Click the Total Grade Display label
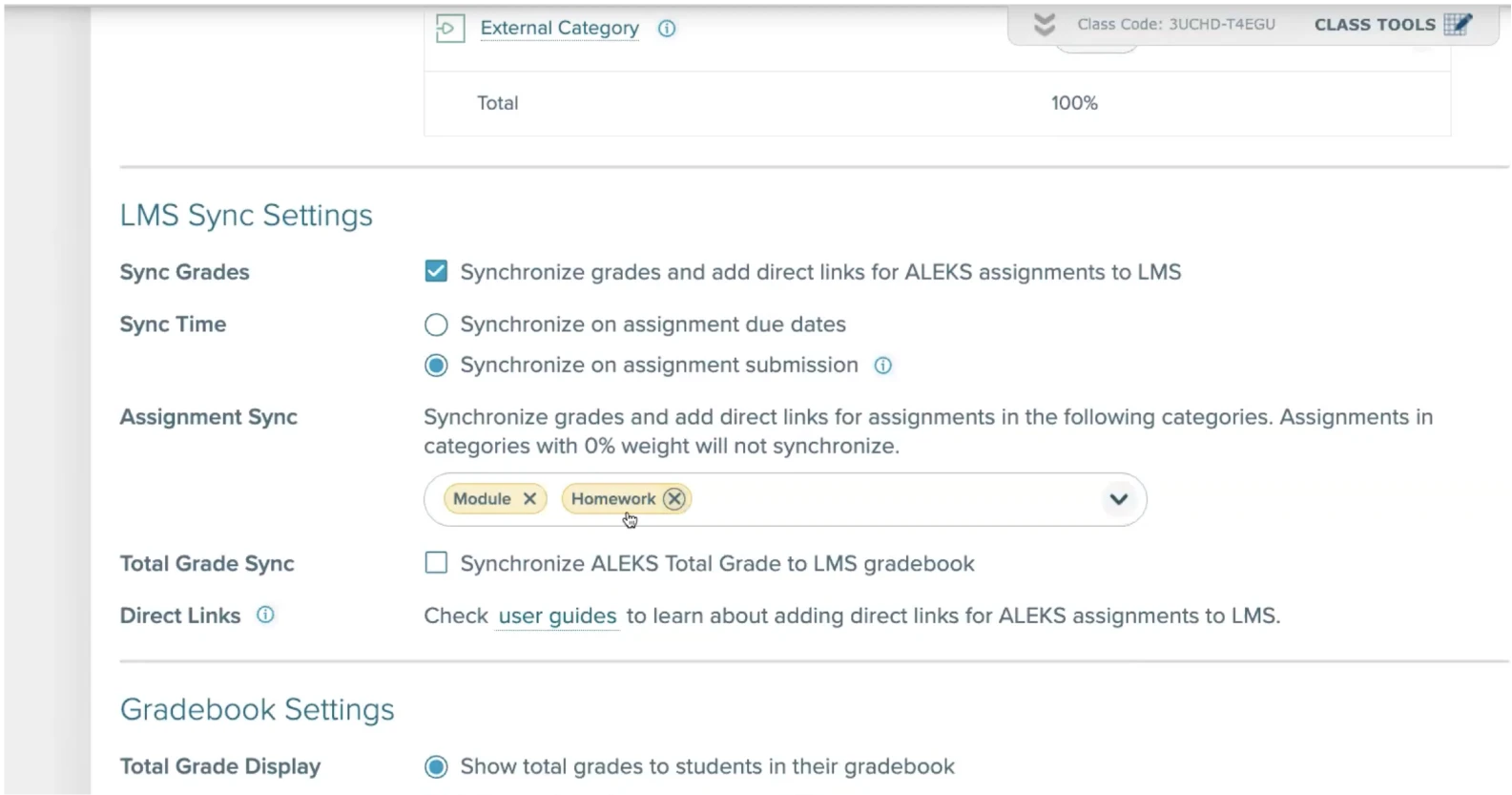Image resolution: width=1512 pixels, height=795 pixels. pyautogui.click(x=220, y=766)
